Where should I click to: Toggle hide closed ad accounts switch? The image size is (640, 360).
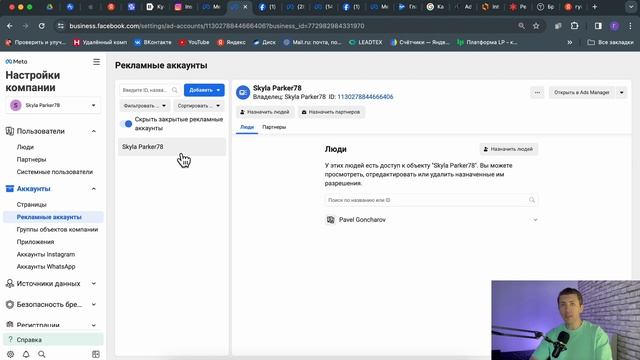tap(126, 124)
